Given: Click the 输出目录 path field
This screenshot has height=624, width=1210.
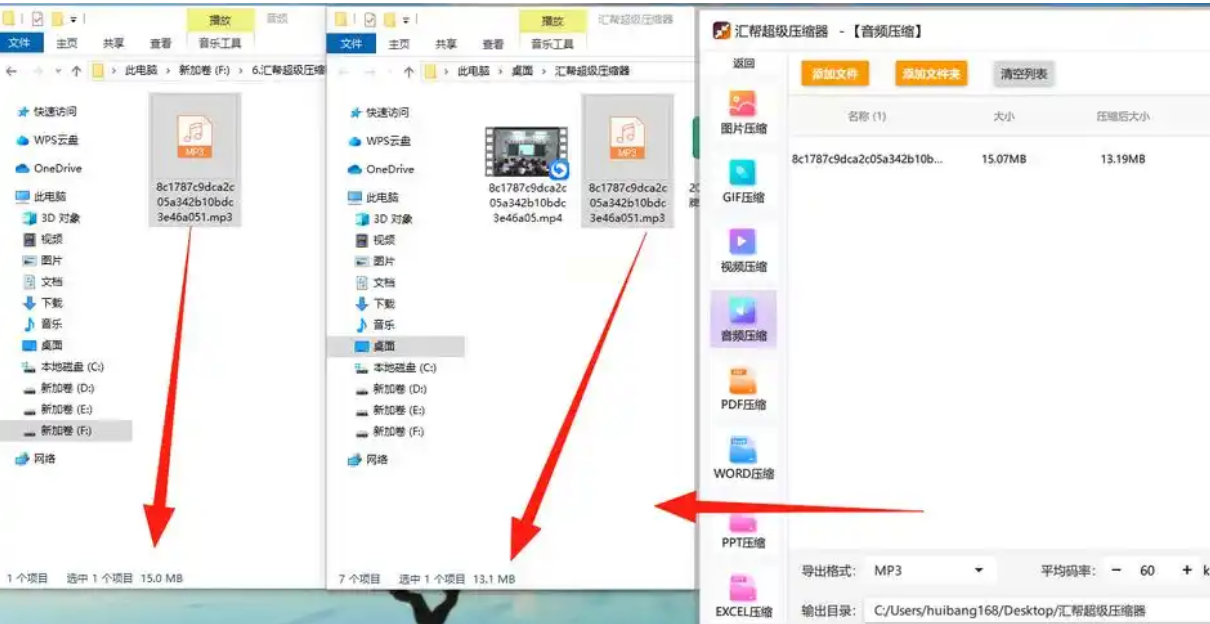Looking at the screenshot, I should [x=1035, y=610].
